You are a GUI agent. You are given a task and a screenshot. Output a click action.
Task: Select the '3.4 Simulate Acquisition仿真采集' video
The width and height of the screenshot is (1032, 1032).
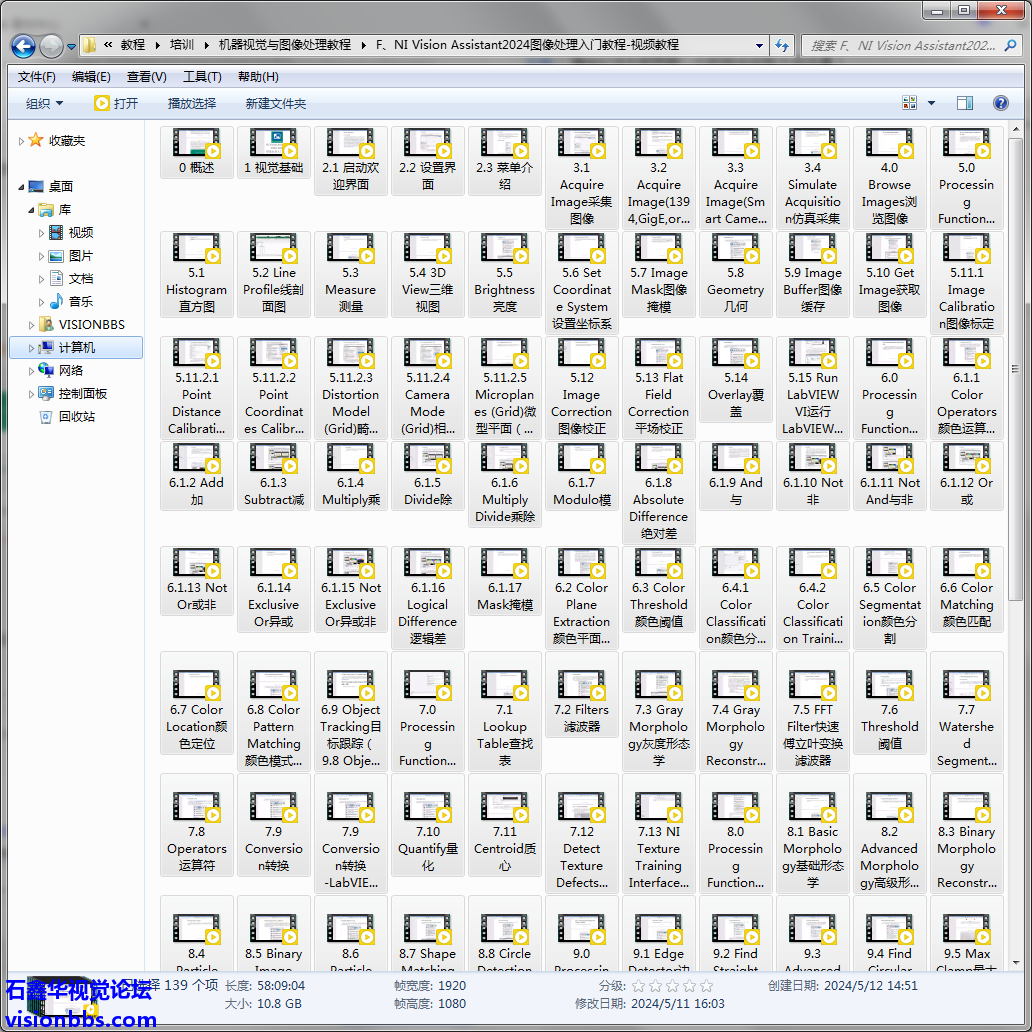(x=813, y=178)
